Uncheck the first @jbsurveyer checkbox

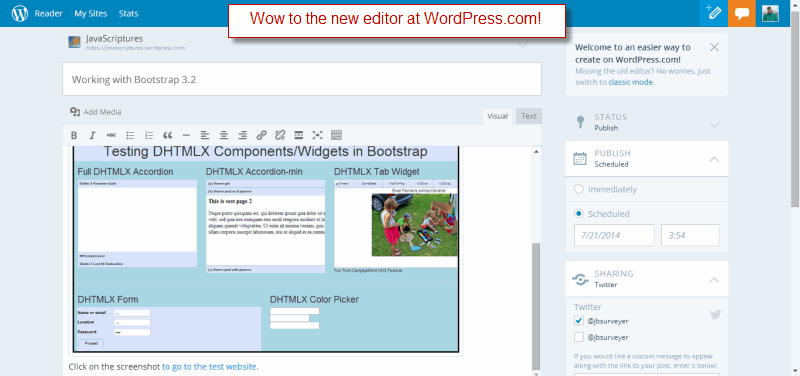pyautogui.click(x=579, y=321)
